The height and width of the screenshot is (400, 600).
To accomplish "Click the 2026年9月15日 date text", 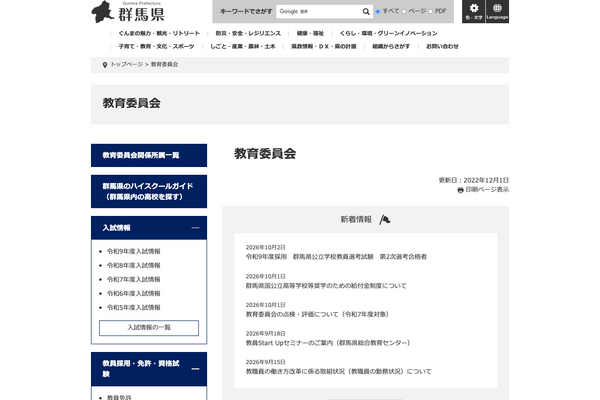I will click(x=265, y=362).
